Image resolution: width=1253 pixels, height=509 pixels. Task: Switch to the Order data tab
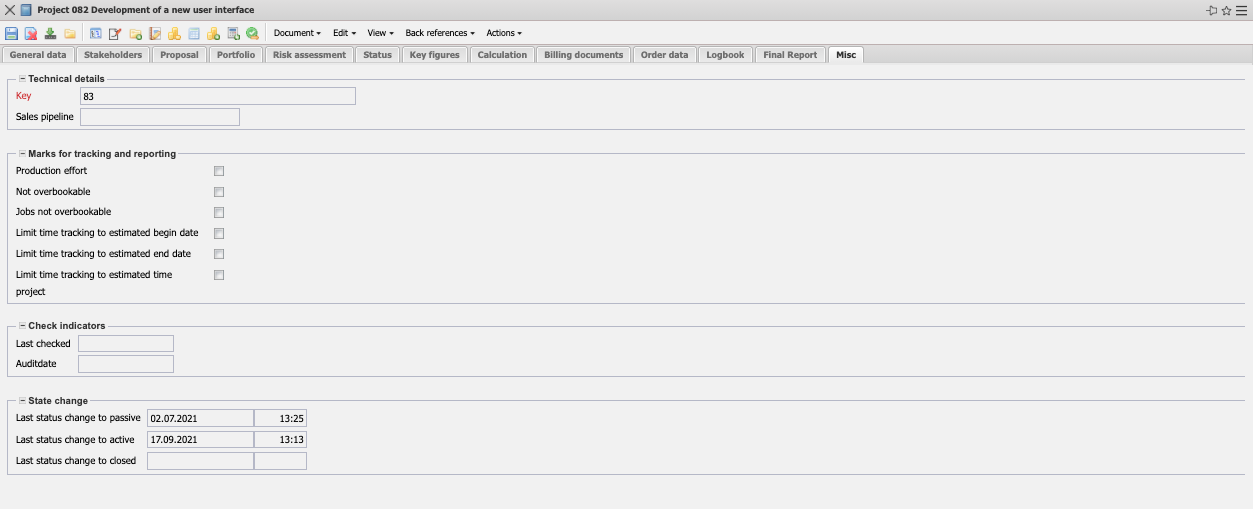click(x=664, y=55)
